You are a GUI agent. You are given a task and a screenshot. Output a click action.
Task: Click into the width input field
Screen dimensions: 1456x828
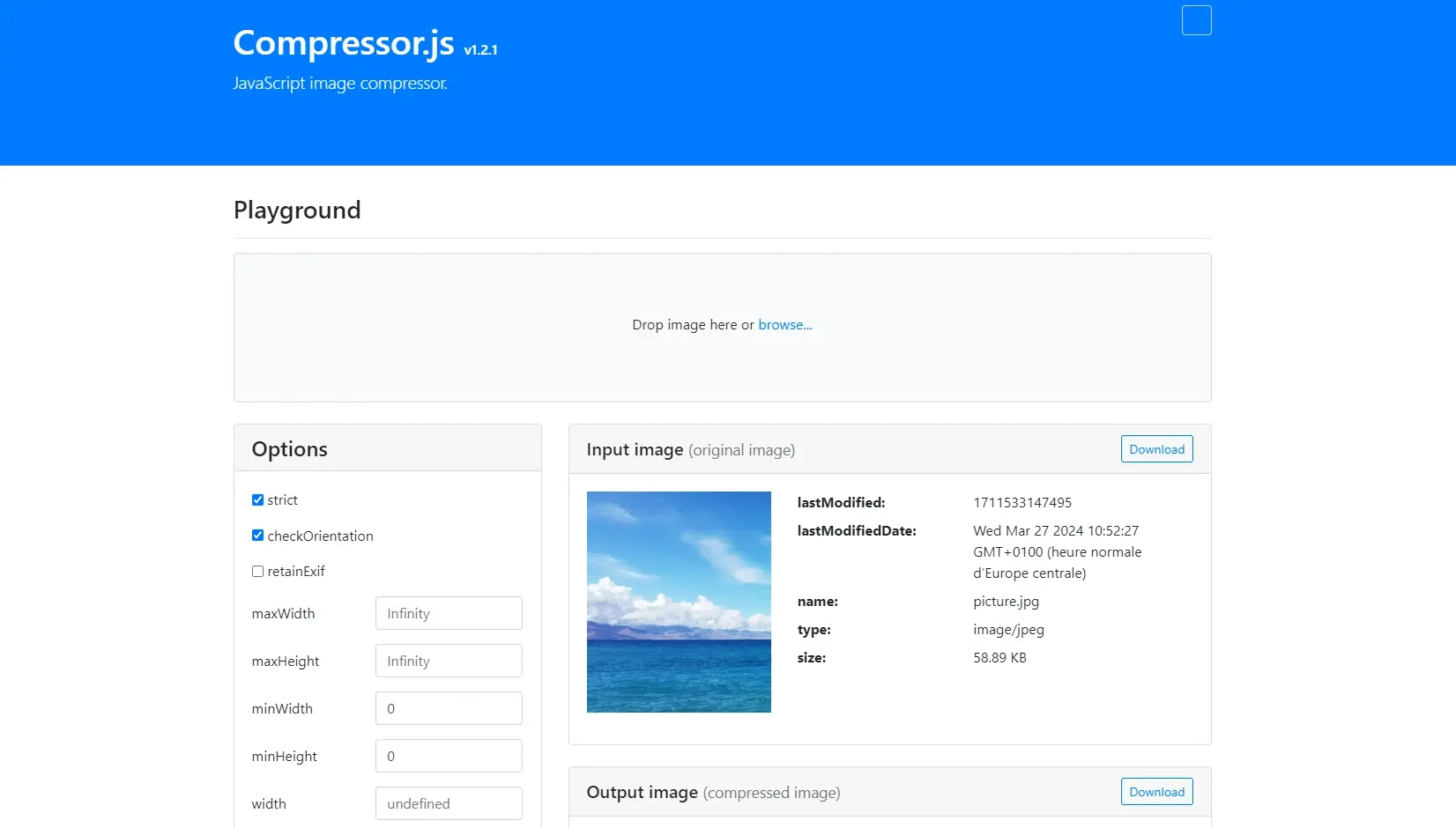click(449, 803)
